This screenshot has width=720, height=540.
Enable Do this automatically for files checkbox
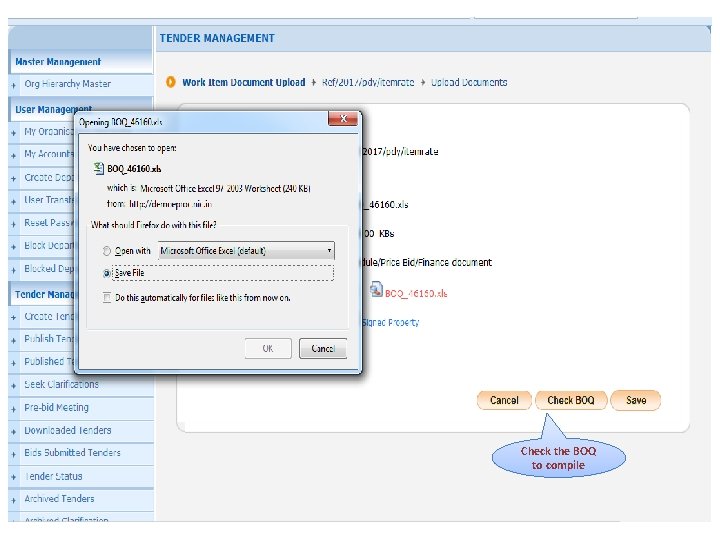tap(107, 298)
